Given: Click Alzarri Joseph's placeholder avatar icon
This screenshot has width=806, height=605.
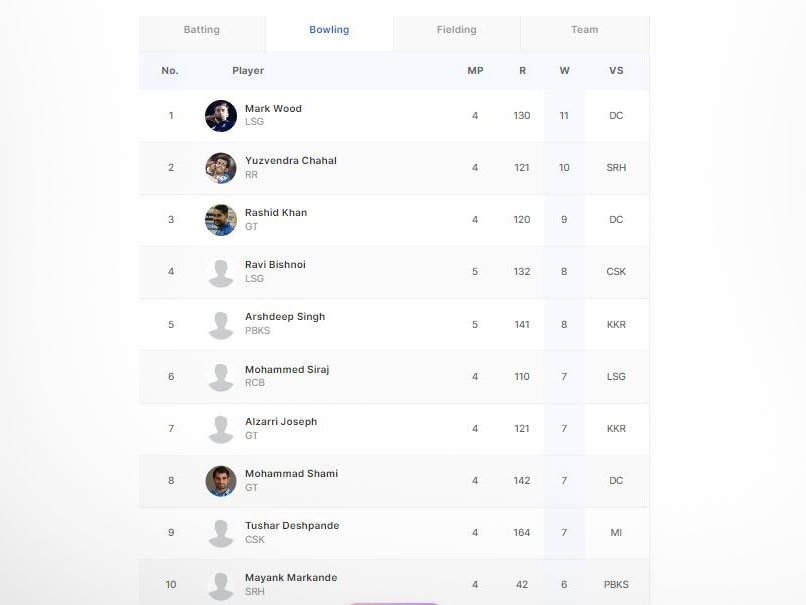Looking at the screenshot, I should click(221, 429).
